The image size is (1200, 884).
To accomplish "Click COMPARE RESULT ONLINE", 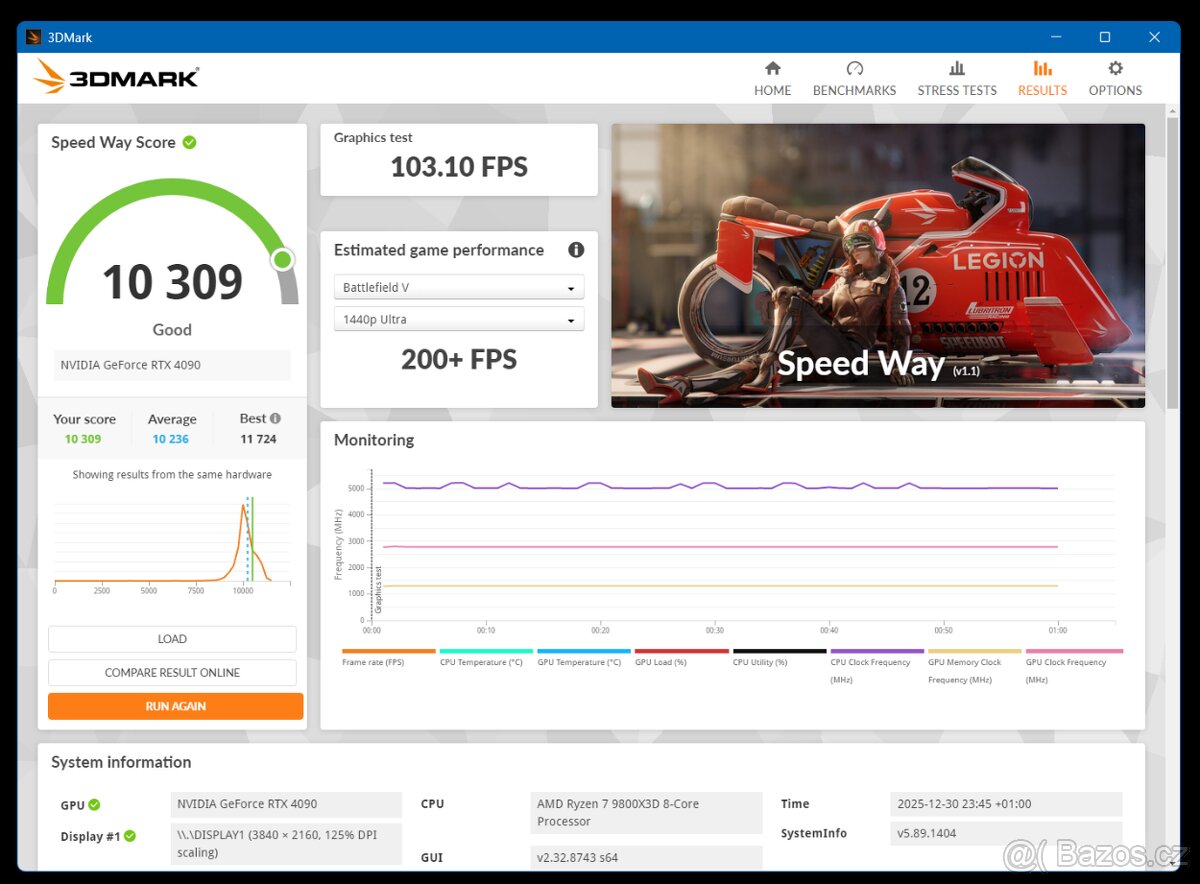I will (x=171, y=672).
